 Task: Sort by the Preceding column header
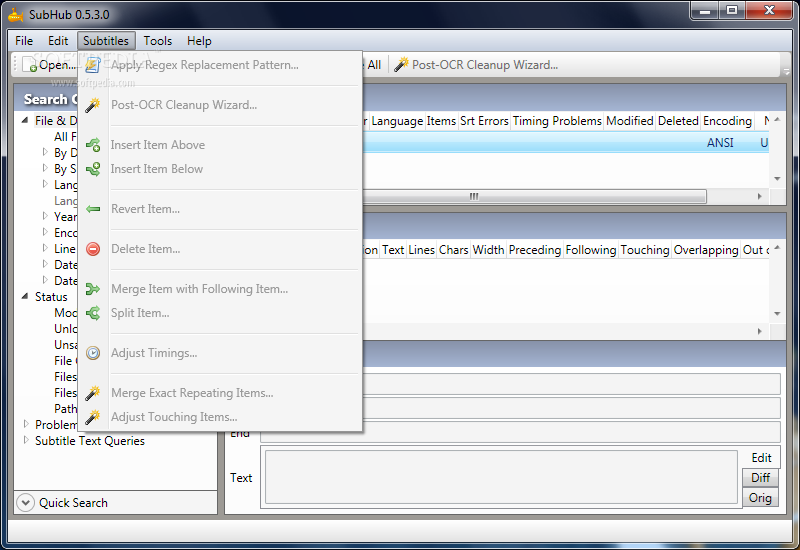[535, 250]
